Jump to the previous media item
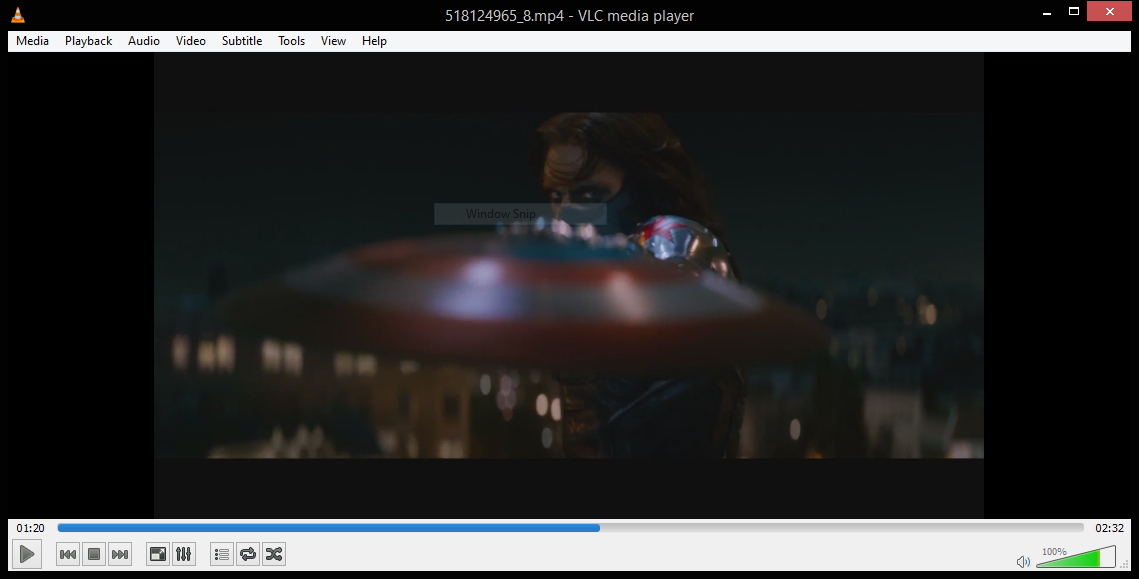The image size is (1139, 579). tap(68, 554)
